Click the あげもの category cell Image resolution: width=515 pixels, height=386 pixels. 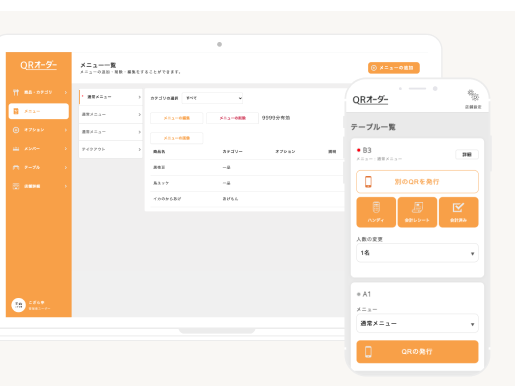coord(230,199)
